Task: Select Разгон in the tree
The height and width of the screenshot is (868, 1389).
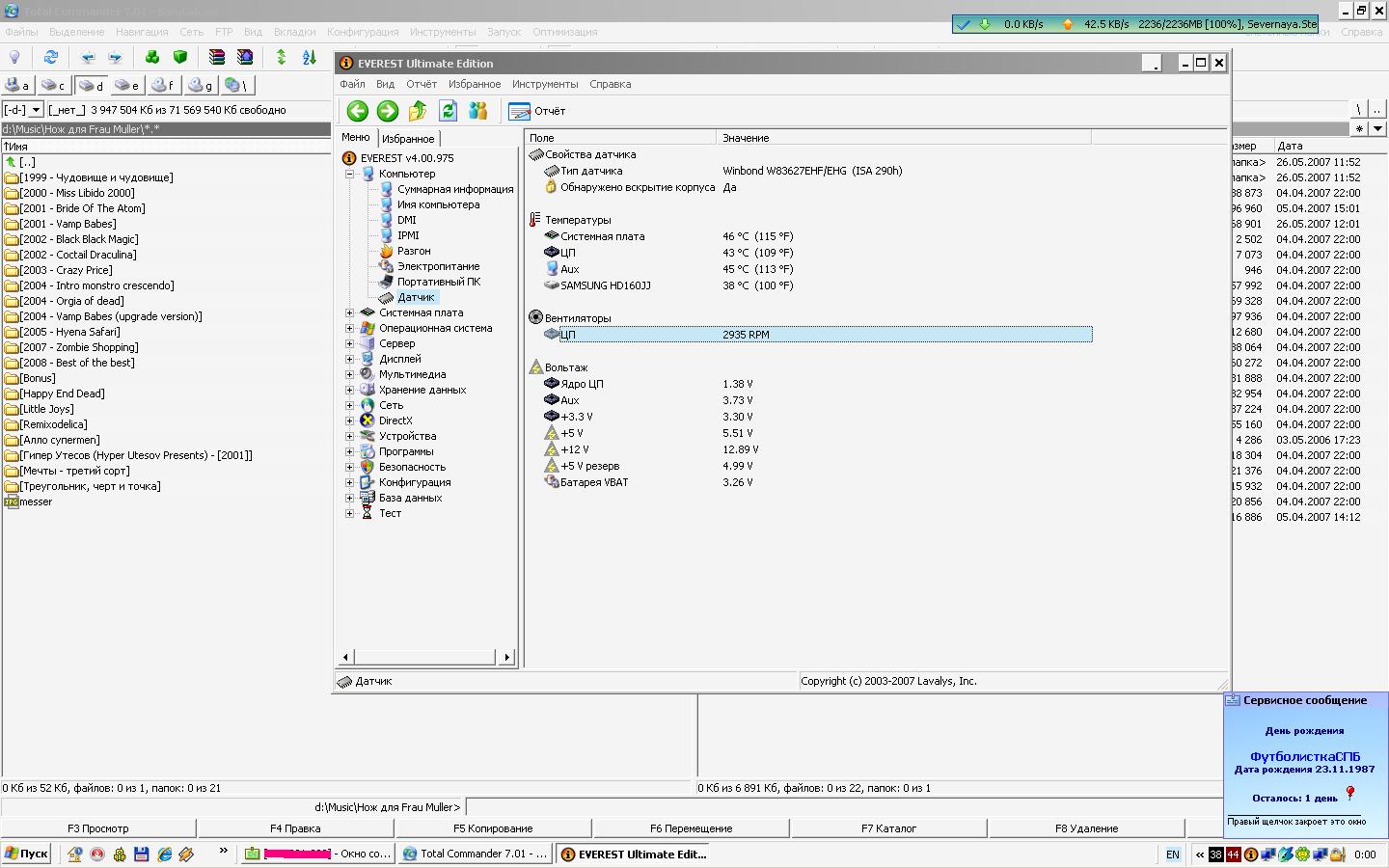Action: (414, 251)
